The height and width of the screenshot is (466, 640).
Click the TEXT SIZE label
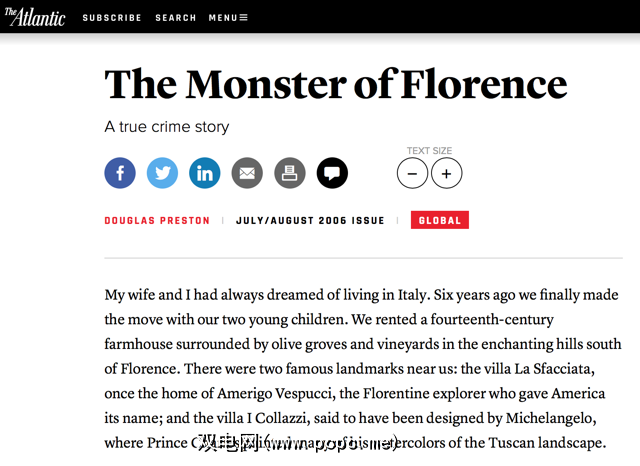point(429,151)
